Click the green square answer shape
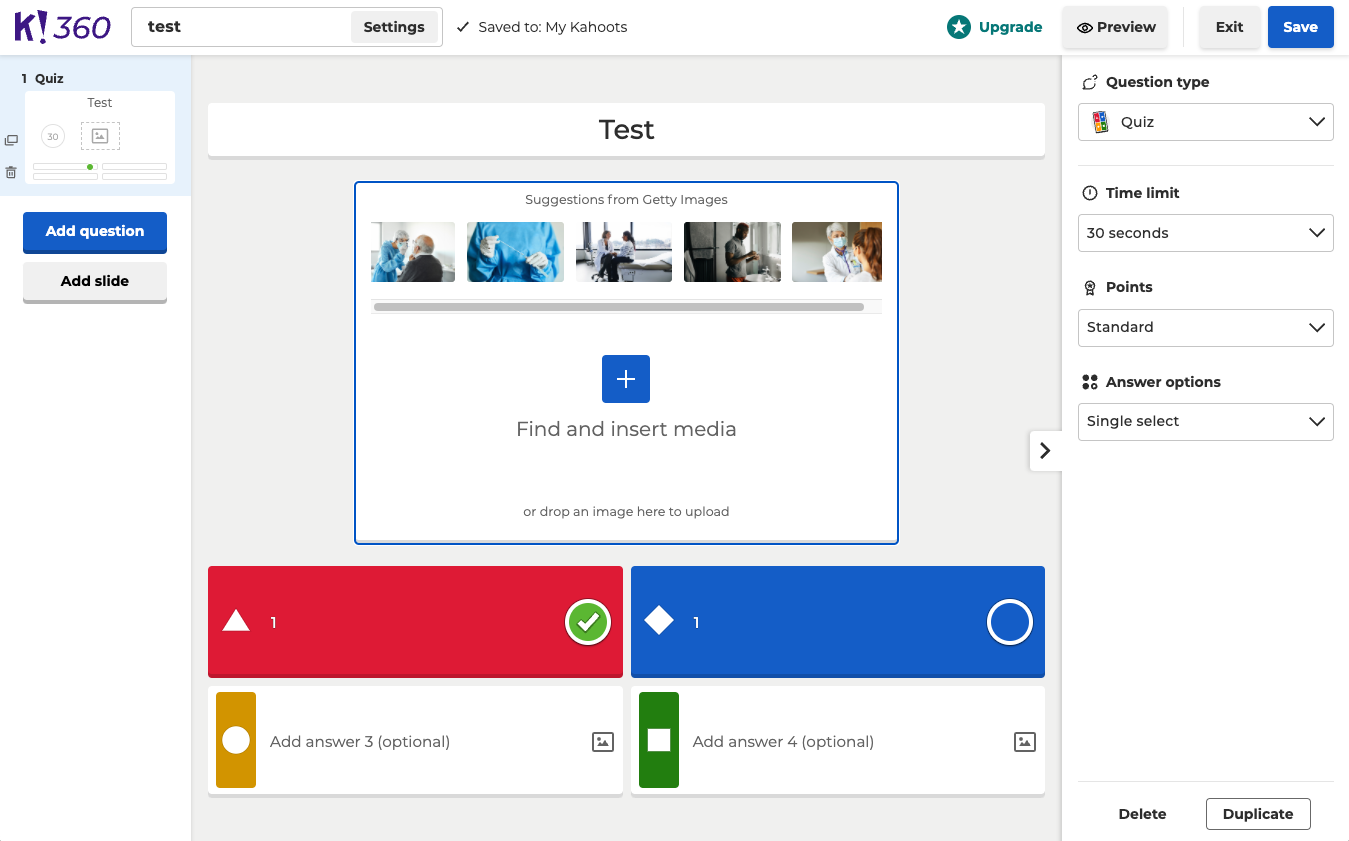Screen dimensions: 1349x841 pyautogui.click(x=659, y=740)
